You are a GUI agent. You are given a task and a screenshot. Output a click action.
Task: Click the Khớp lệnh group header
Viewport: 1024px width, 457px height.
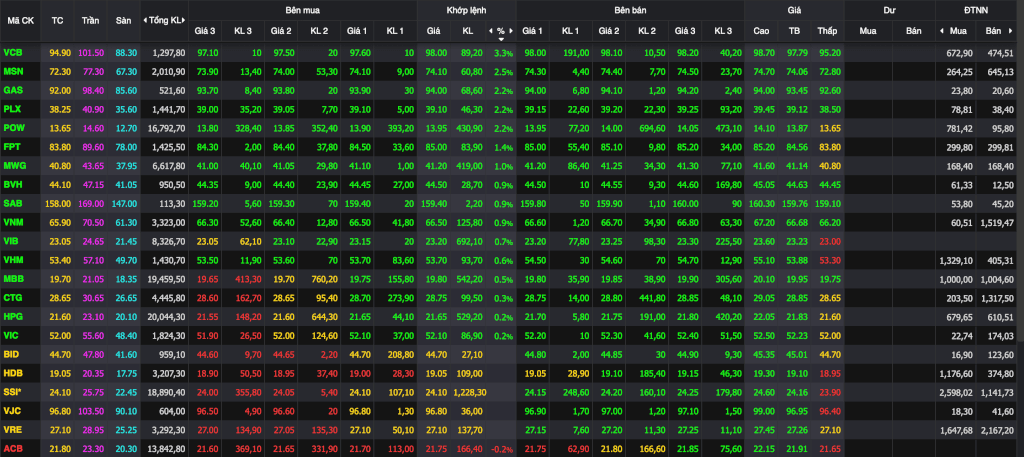466,10
